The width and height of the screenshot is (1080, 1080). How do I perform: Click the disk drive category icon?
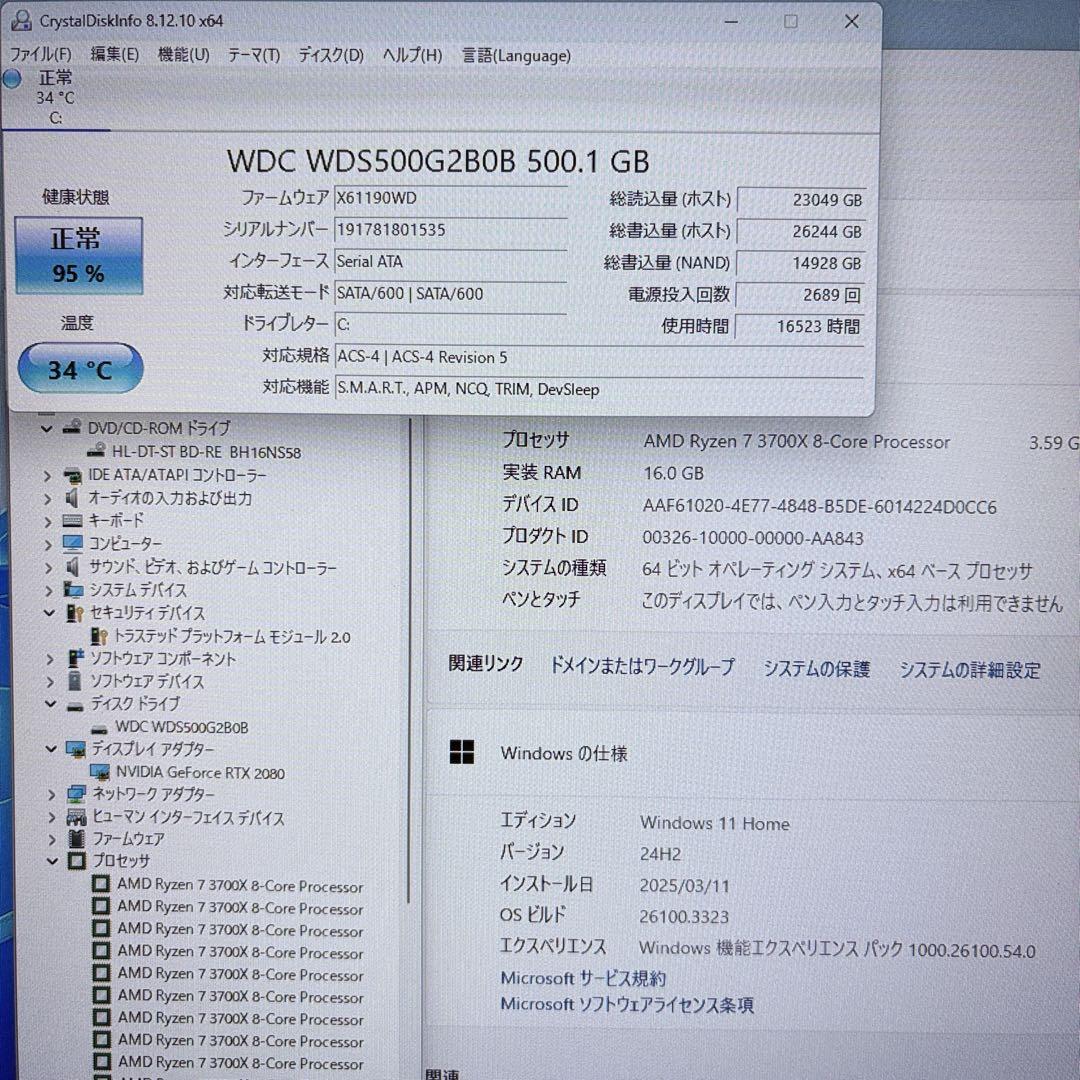tap(75, 706)
